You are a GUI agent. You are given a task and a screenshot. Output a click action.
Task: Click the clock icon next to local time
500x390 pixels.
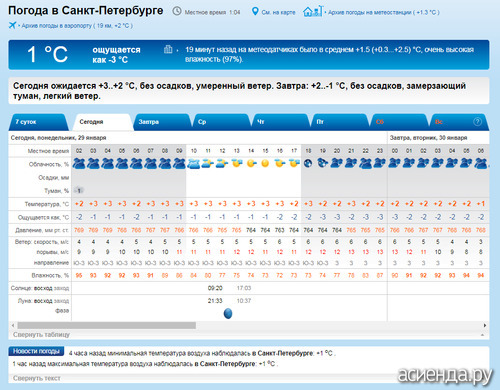pyautogui.click(x=177, y=11)
